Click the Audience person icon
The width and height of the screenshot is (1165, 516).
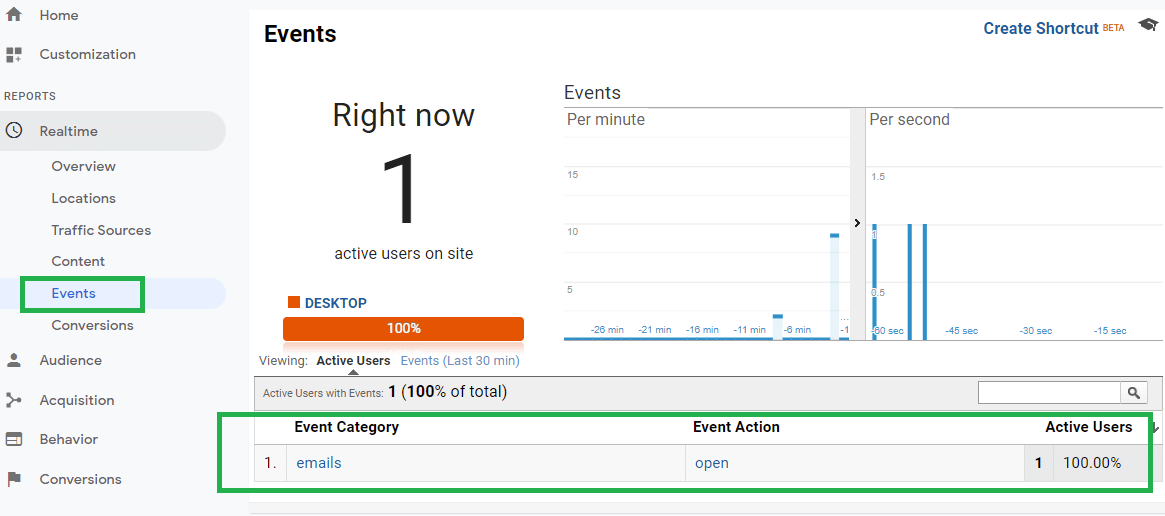click(x=13, y=360)
